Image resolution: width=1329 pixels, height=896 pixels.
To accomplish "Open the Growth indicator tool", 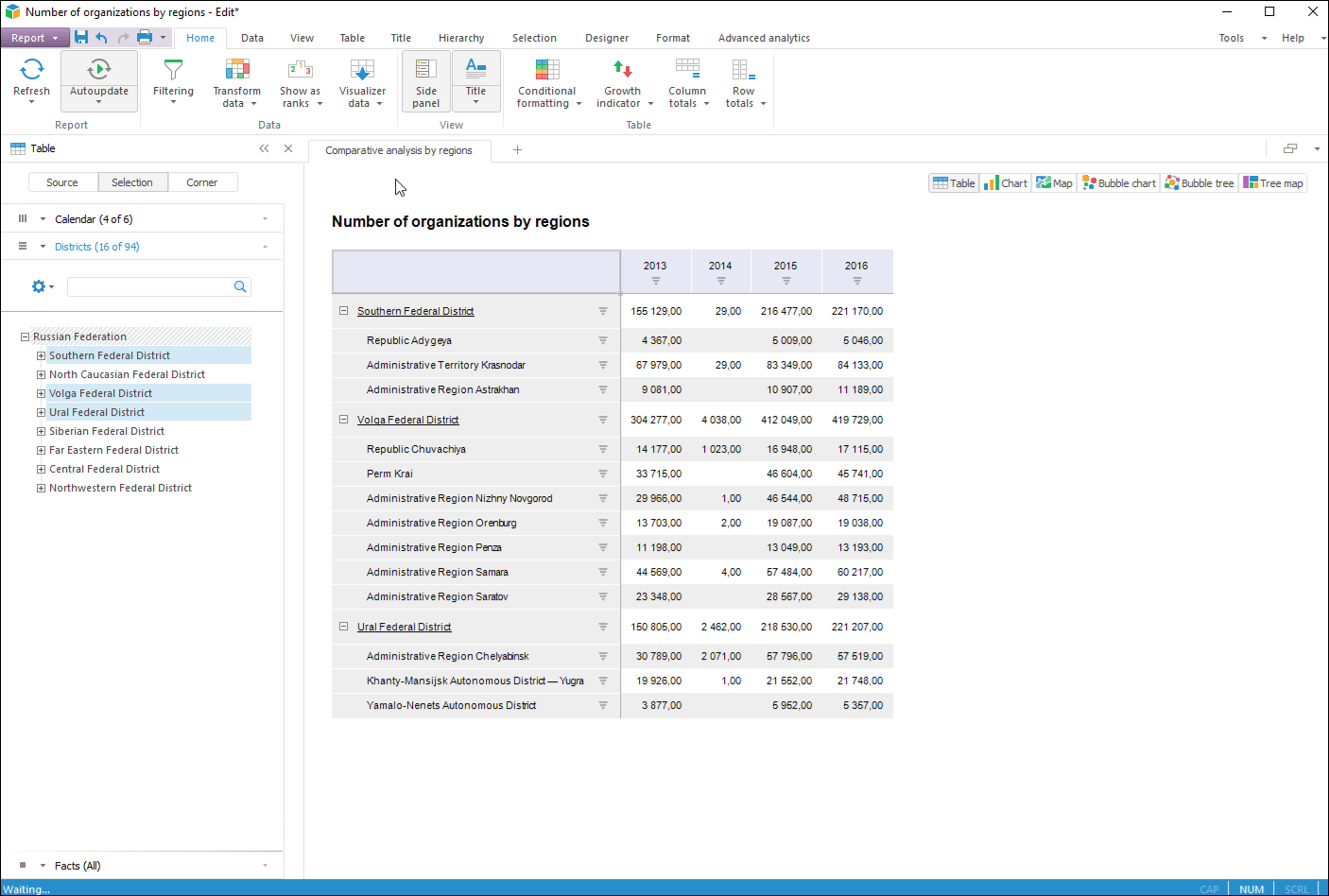I will tap(622, 70).
